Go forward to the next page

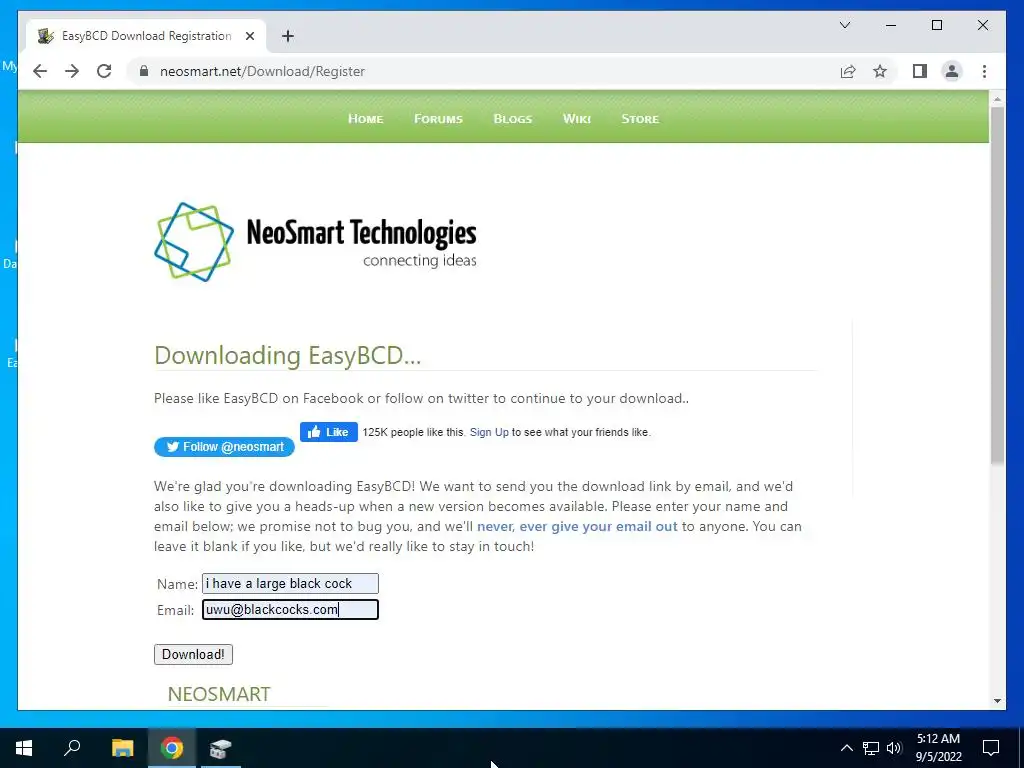point(72,71)
